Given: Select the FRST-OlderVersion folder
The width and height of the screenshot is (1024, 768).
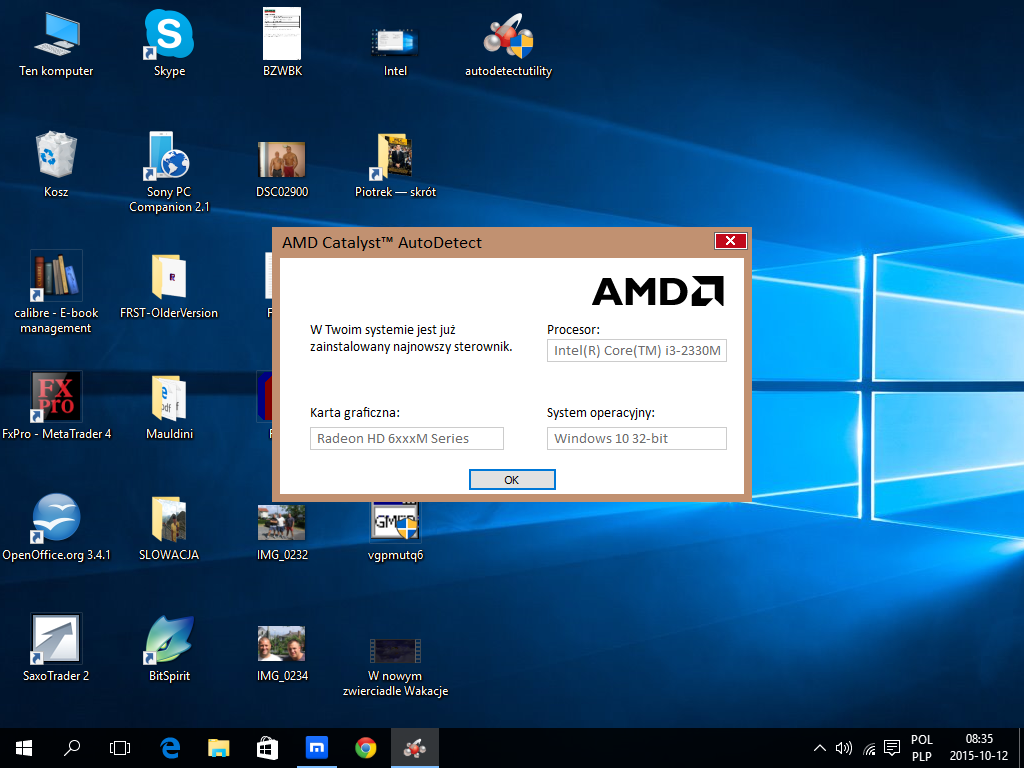Looking at the screenshot, I should point(169,286).
